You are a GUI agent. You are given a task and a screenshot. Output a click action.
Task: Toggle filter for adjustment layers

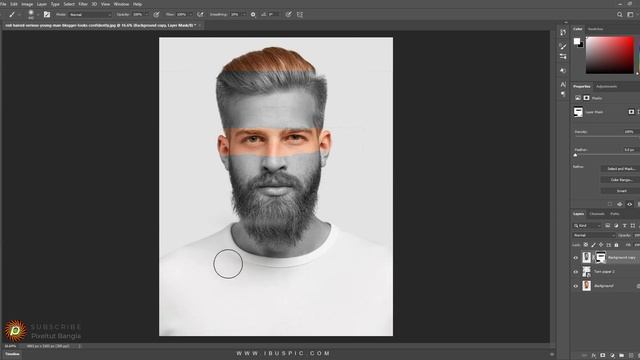[616, 226]
